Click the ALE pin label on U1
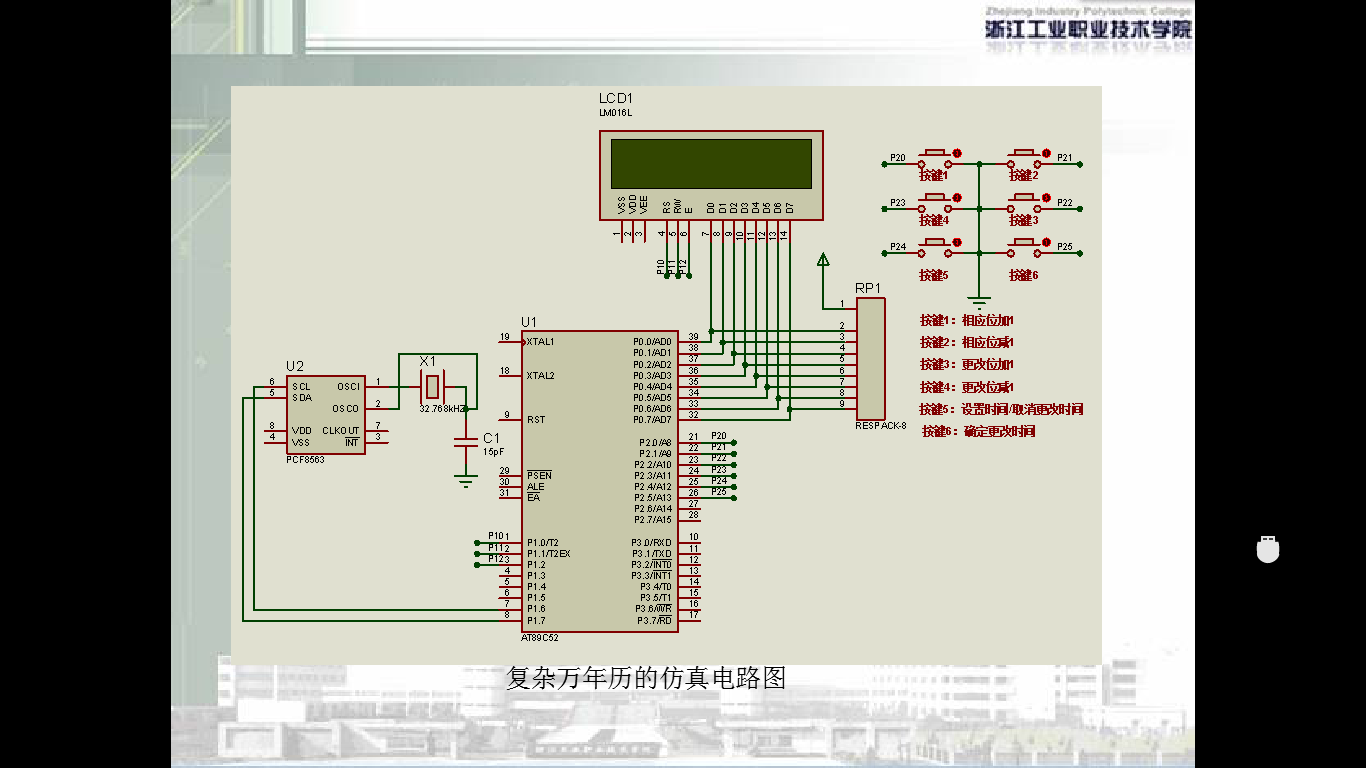Viewport: 1366px width, 768px height. pyautogui.click(x=536, y=486)
